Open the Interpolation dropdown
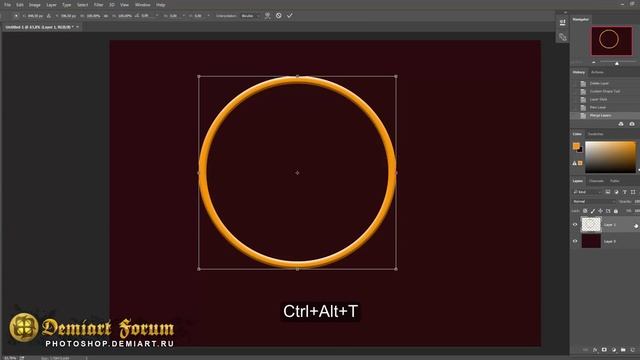The height and width of the screenshot is (360, 640). [x=251, y=16]
